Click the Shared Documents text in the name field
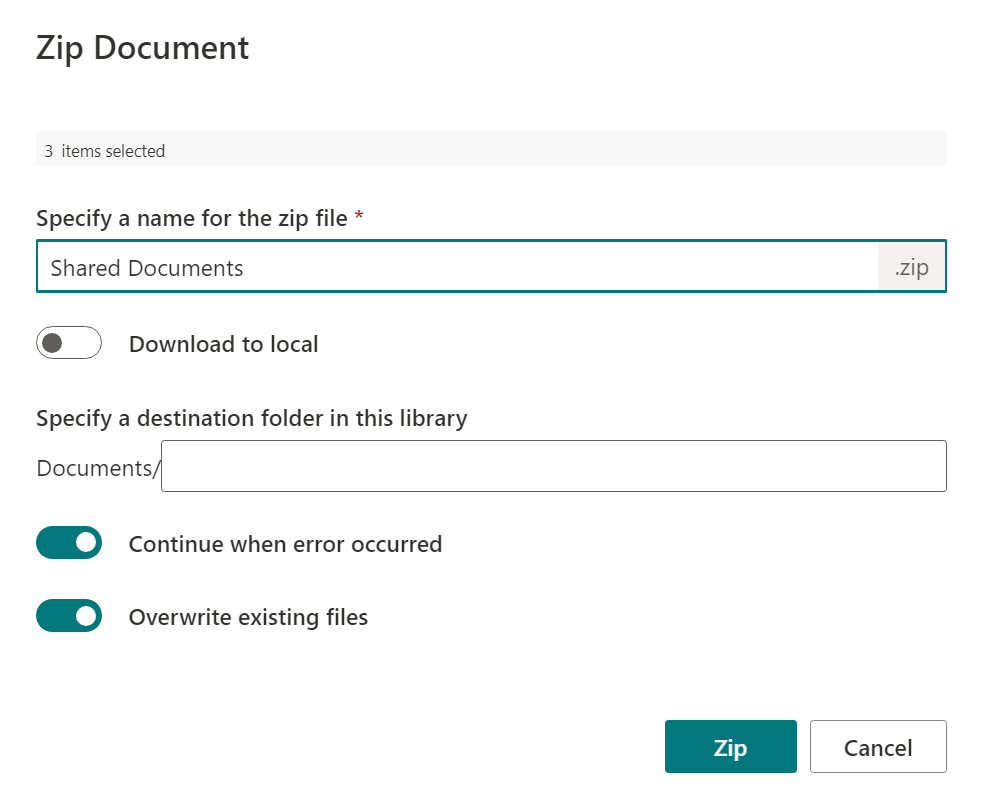Image resolution: width=984 pixels, height=800 pixels. point(147,268)
